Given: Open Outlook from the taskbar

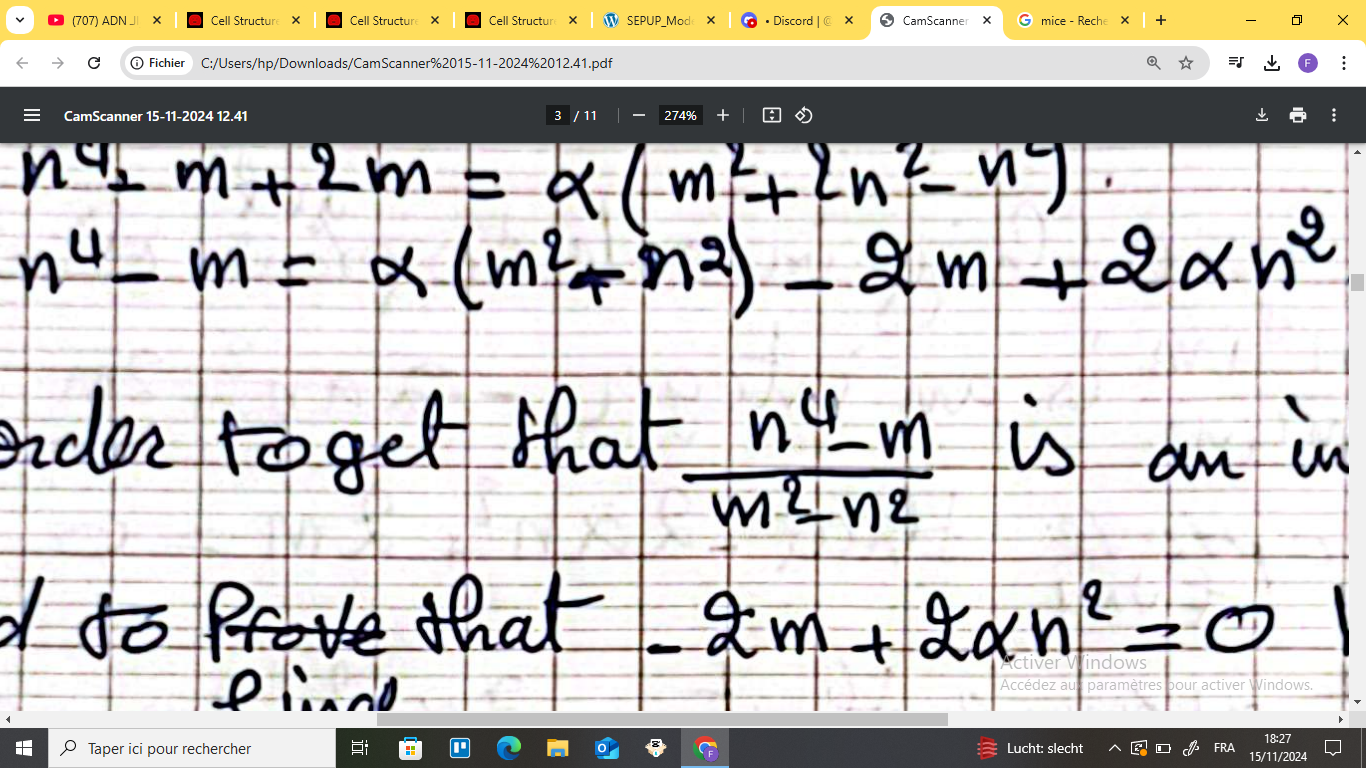Looking at the screenshot, I should pyautogui.click(x=607, y=748).
